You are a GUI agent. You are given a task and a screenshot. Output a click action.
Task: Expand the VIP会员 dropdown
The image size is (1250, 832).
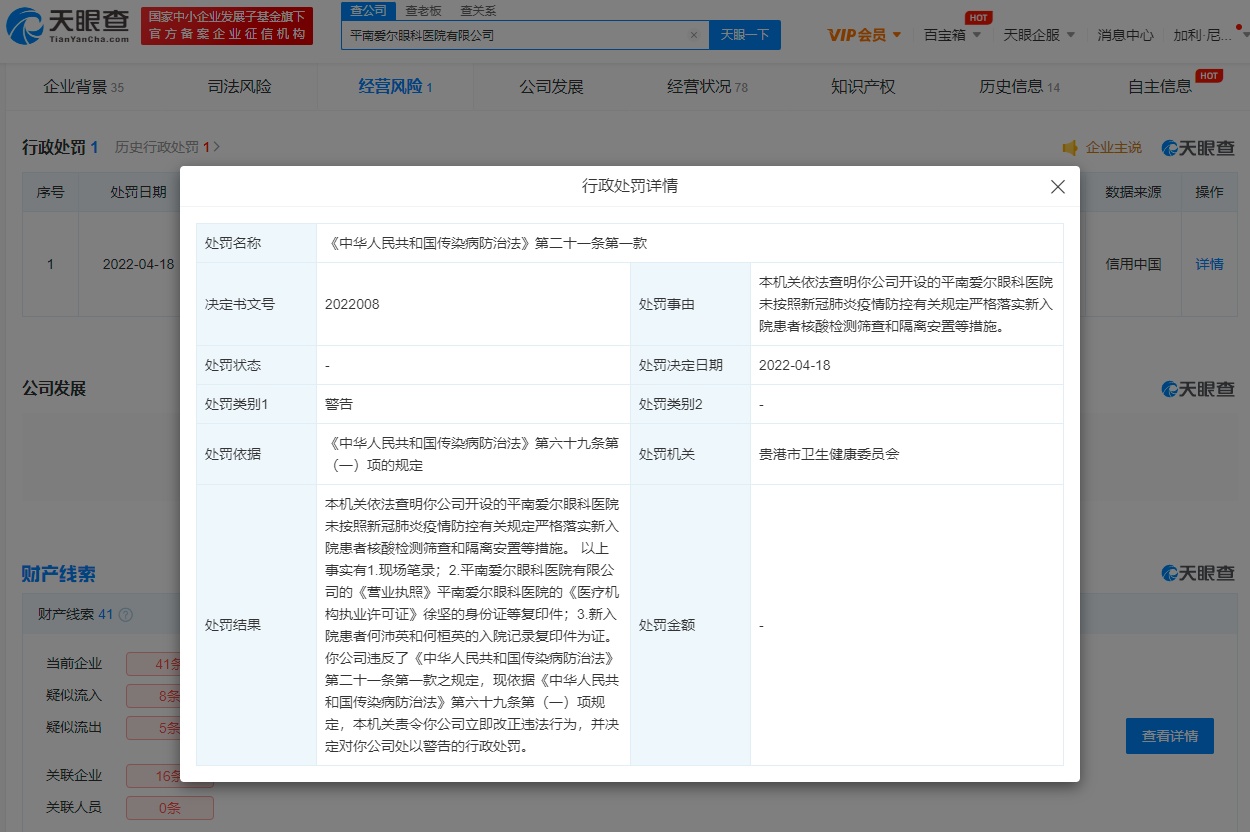click(x=864, y=35)
